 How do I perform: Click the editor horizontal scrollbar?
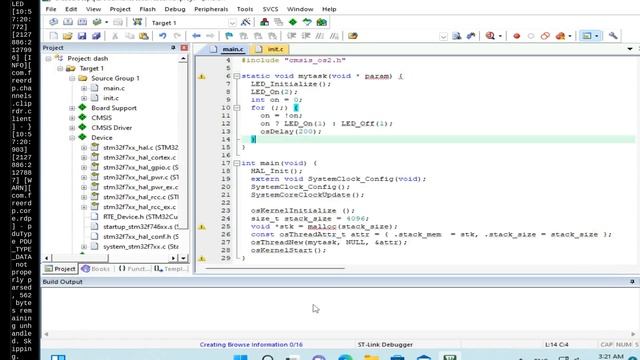point(275,268)
